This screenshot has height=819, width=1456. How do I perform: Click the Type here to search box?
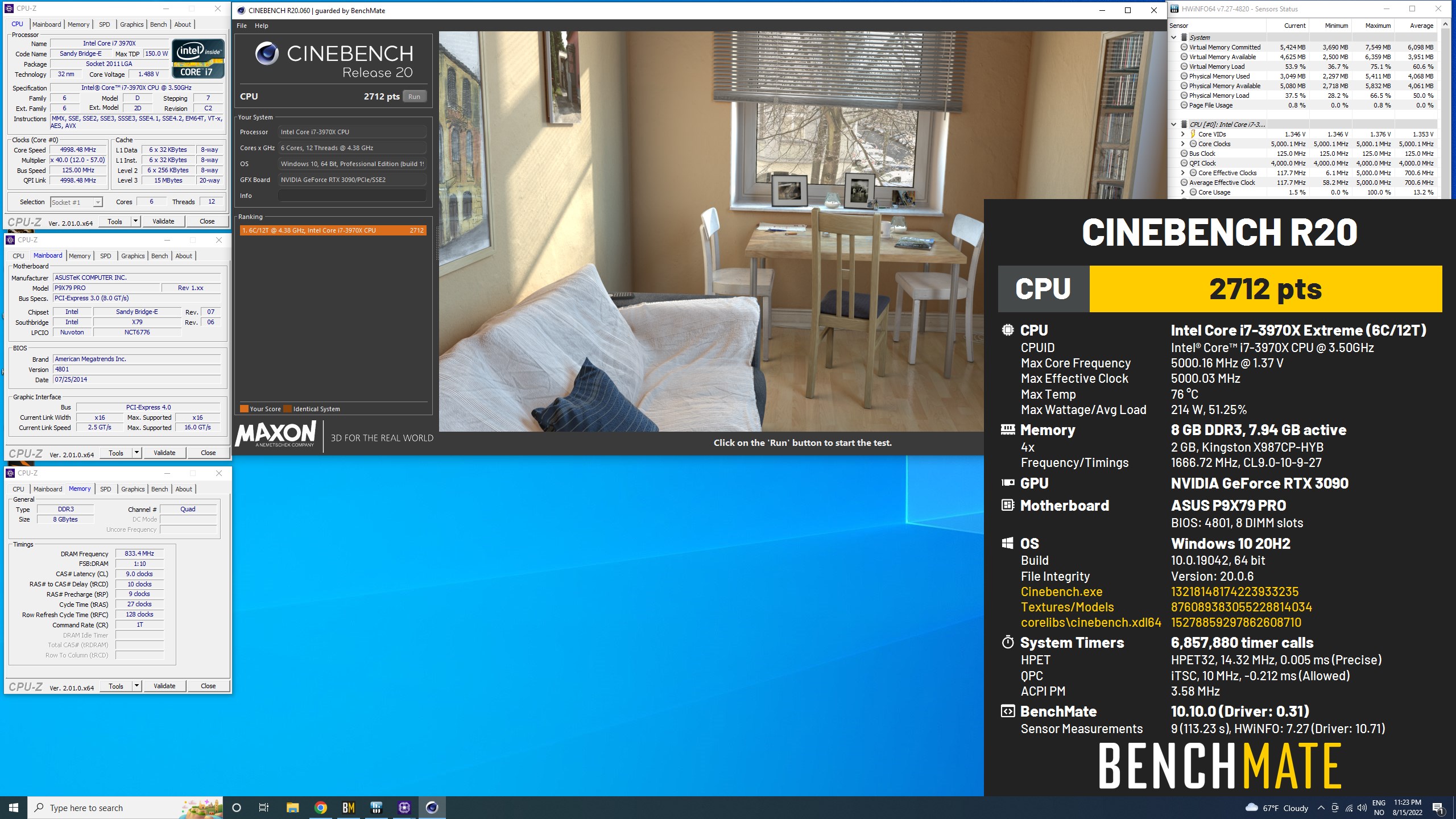coord(125,808)
